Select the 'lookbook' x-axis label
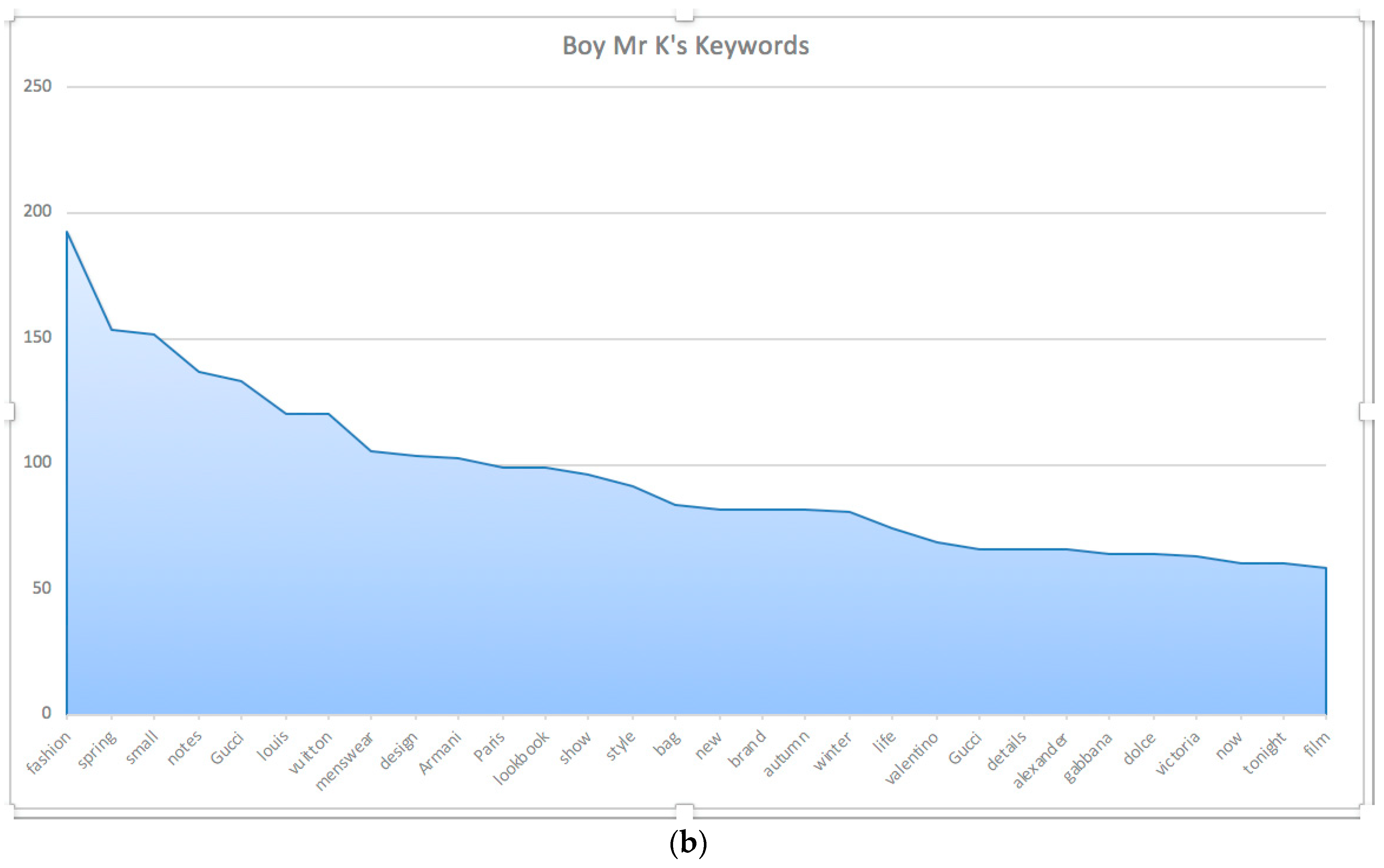Screen dimensions: 1384x868 coord(522,757)
